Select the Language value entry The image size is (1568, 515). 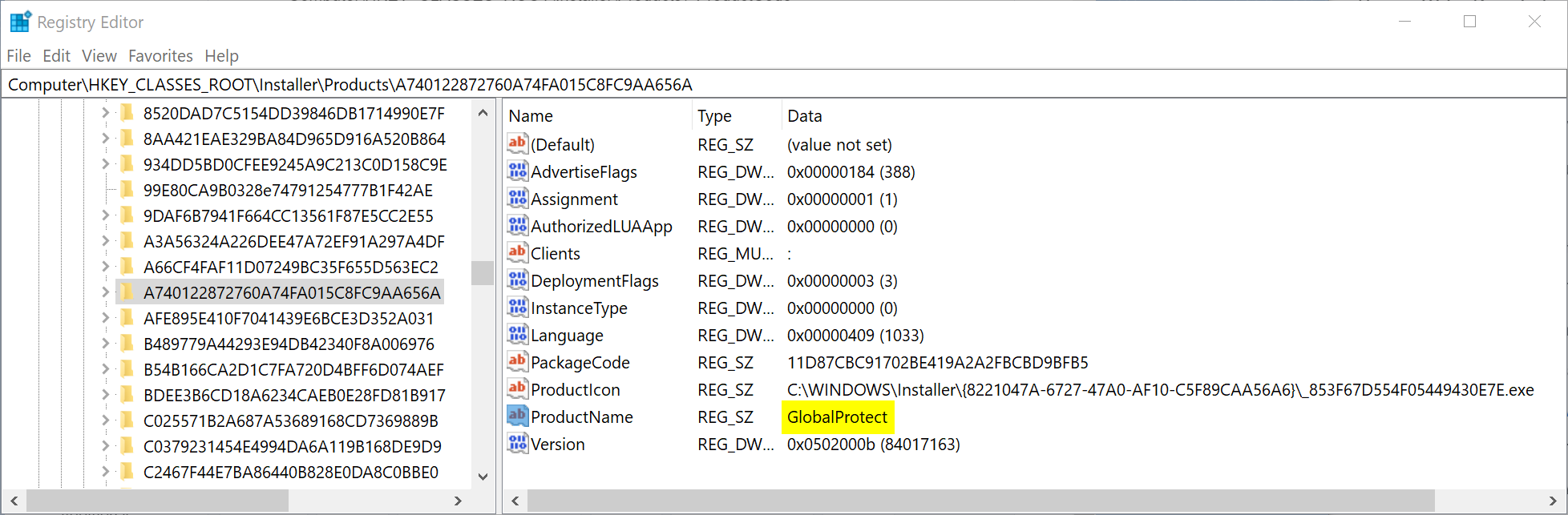(x=567, y=336)
